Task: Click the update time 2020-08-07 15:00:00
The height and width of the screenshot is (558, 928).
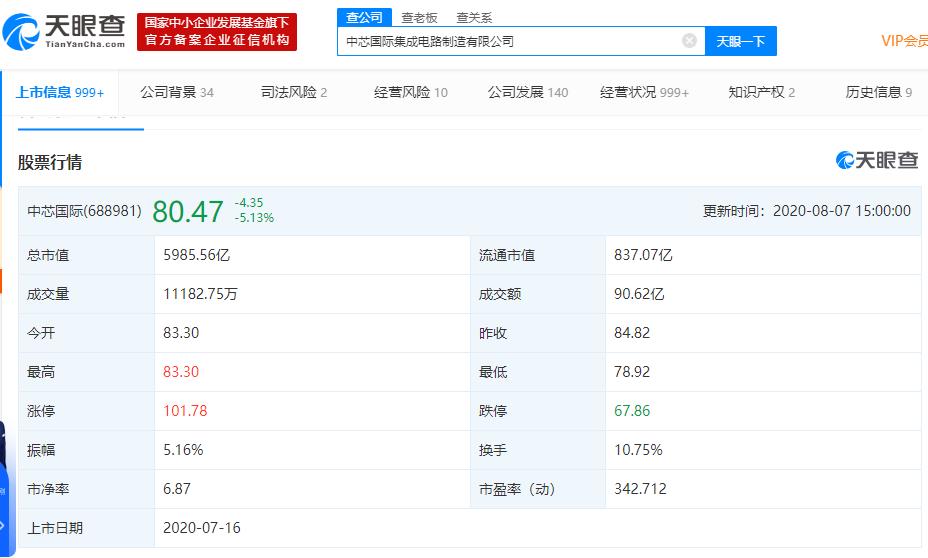Action: pyautogui.click(x=842, y=211)
